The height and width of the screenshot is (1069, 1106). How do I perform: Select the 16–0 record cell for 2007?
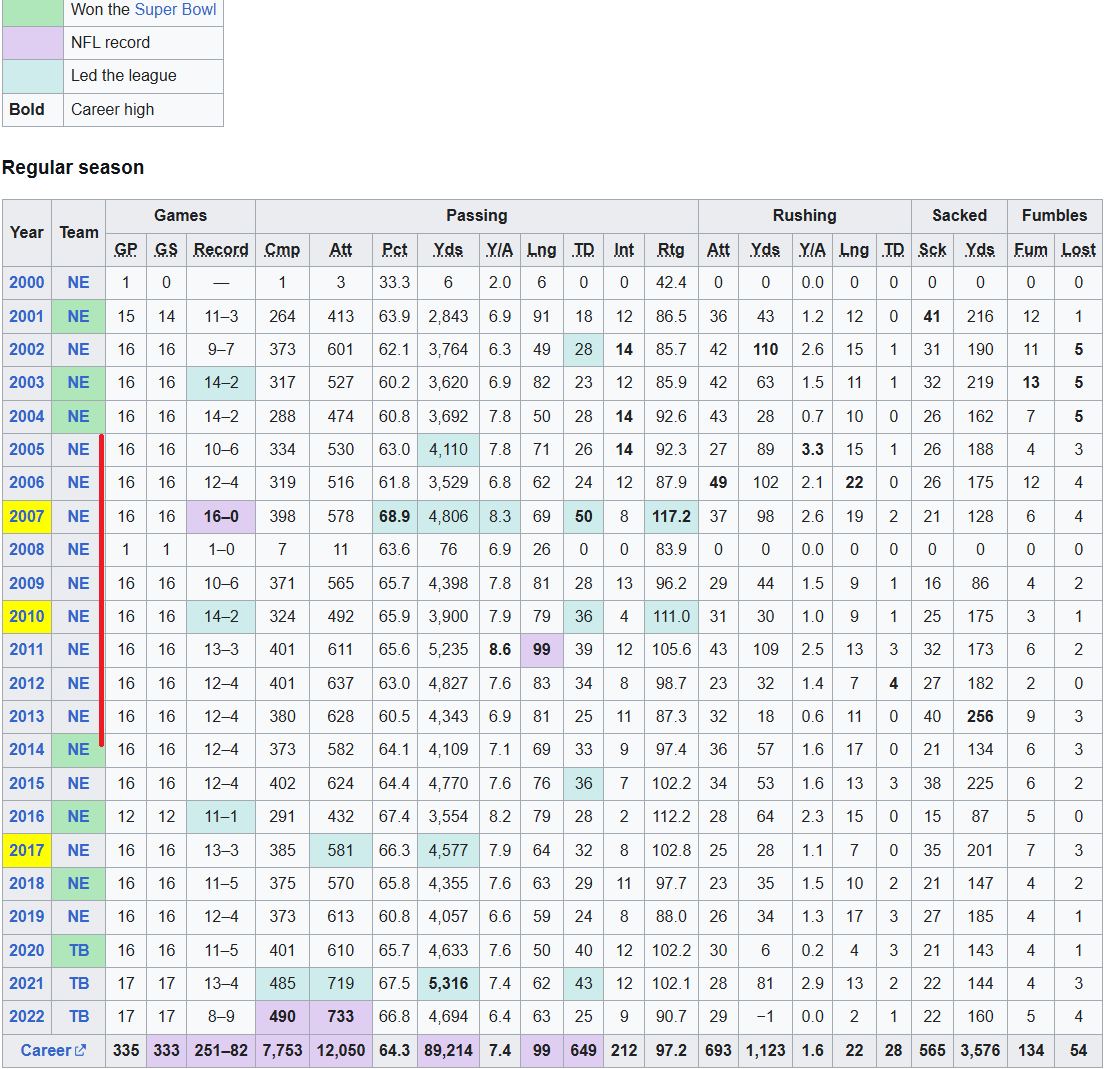(x=221, y=516)
